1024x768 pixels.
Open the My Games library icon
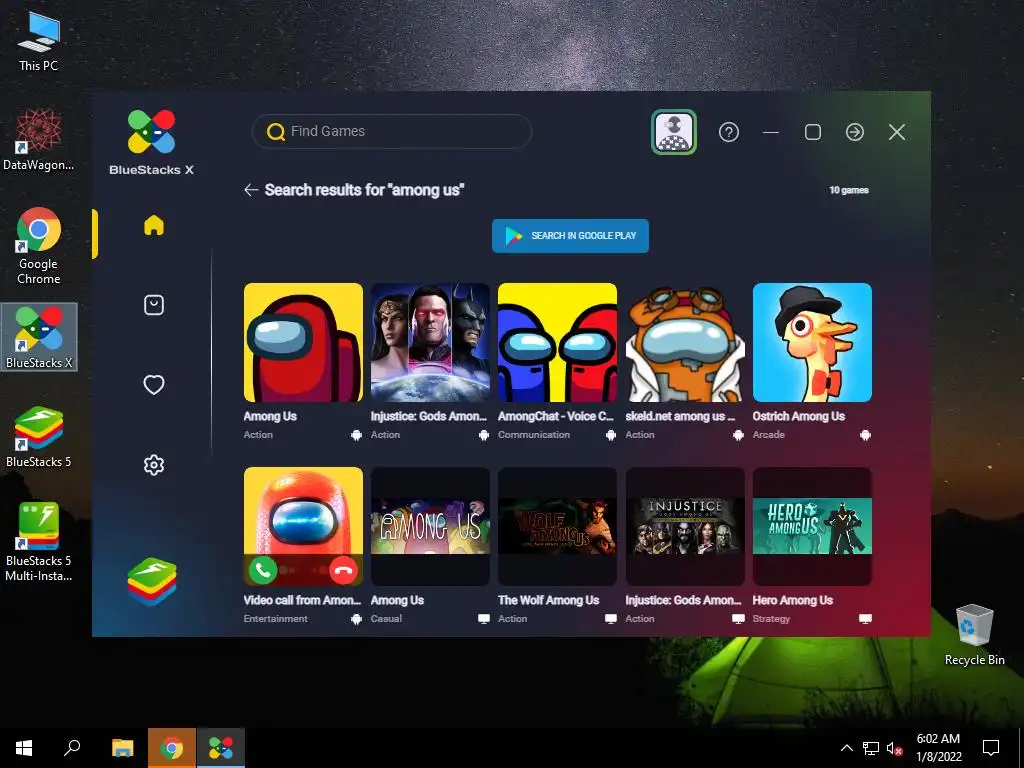(x=153, y=305)
